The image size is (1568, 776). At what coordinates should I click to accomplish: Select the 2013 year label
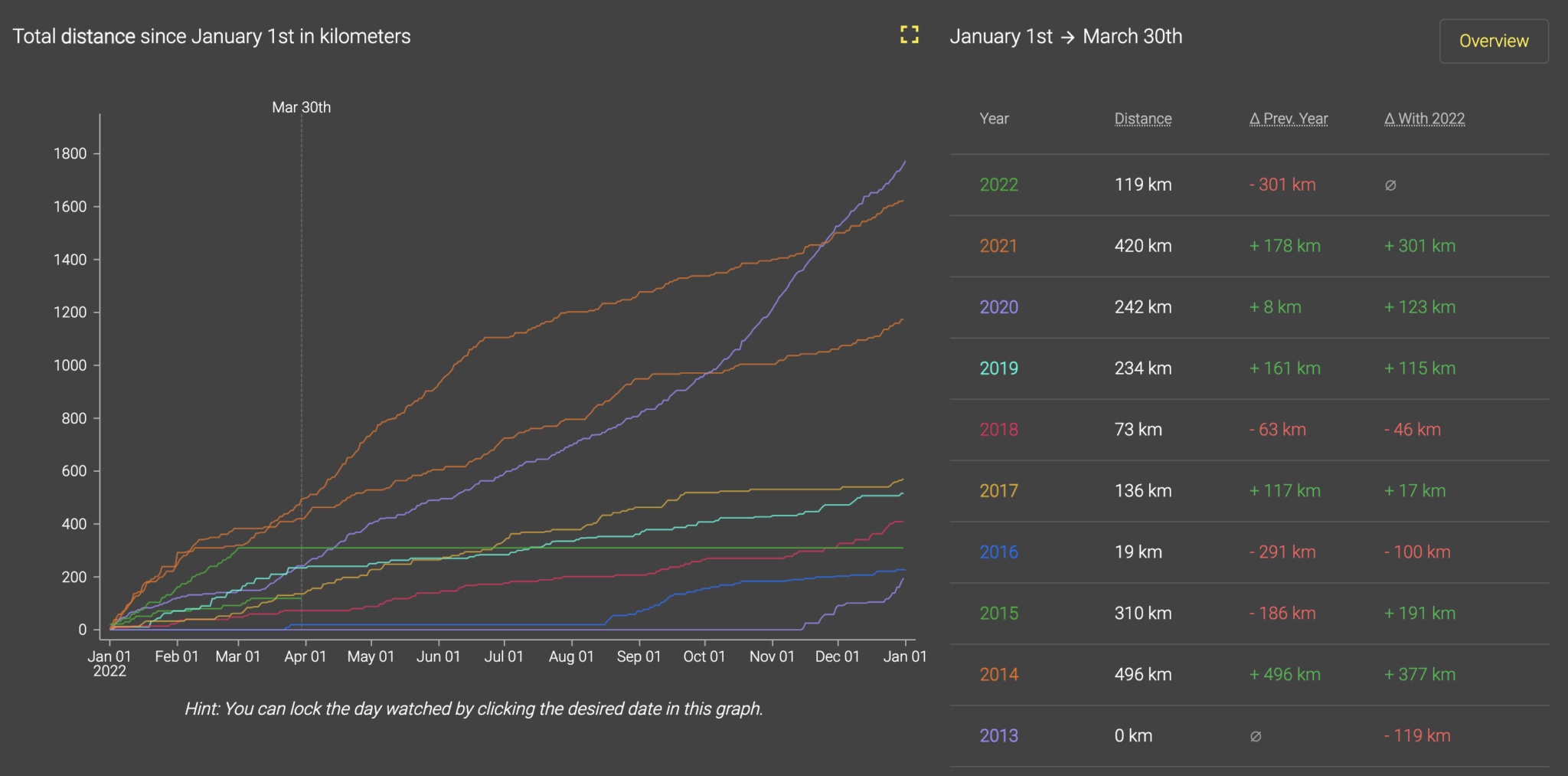[x=998, y=735]
